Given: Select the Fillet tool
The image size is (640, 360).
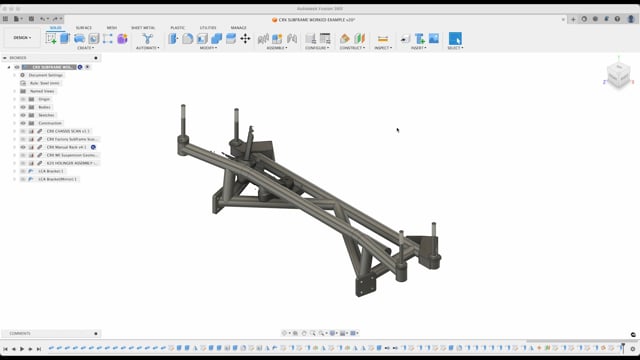Looking at the screenshot, I should (188, 38).
